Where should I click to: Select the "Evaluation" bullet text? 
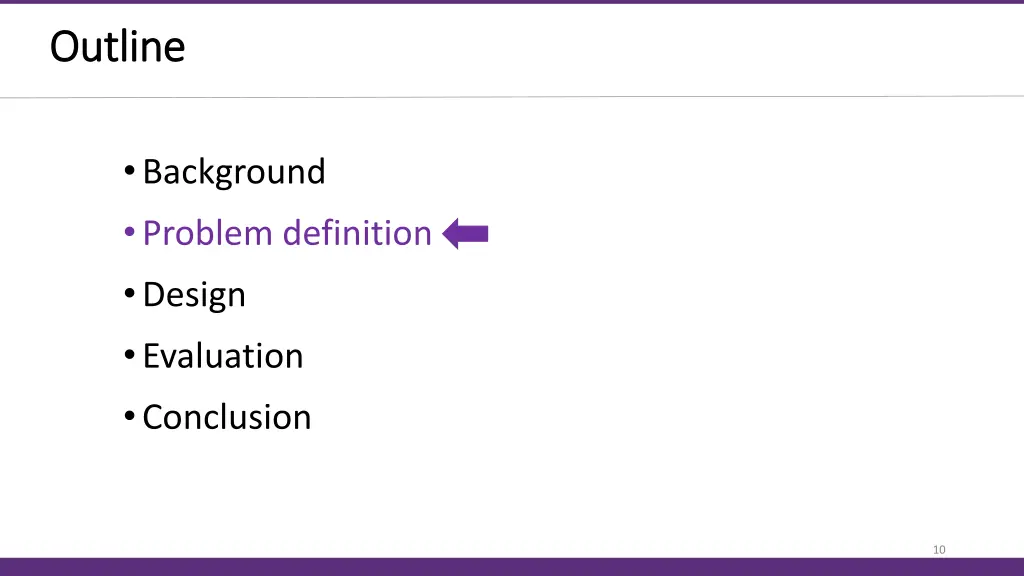(x=223, y=356)
